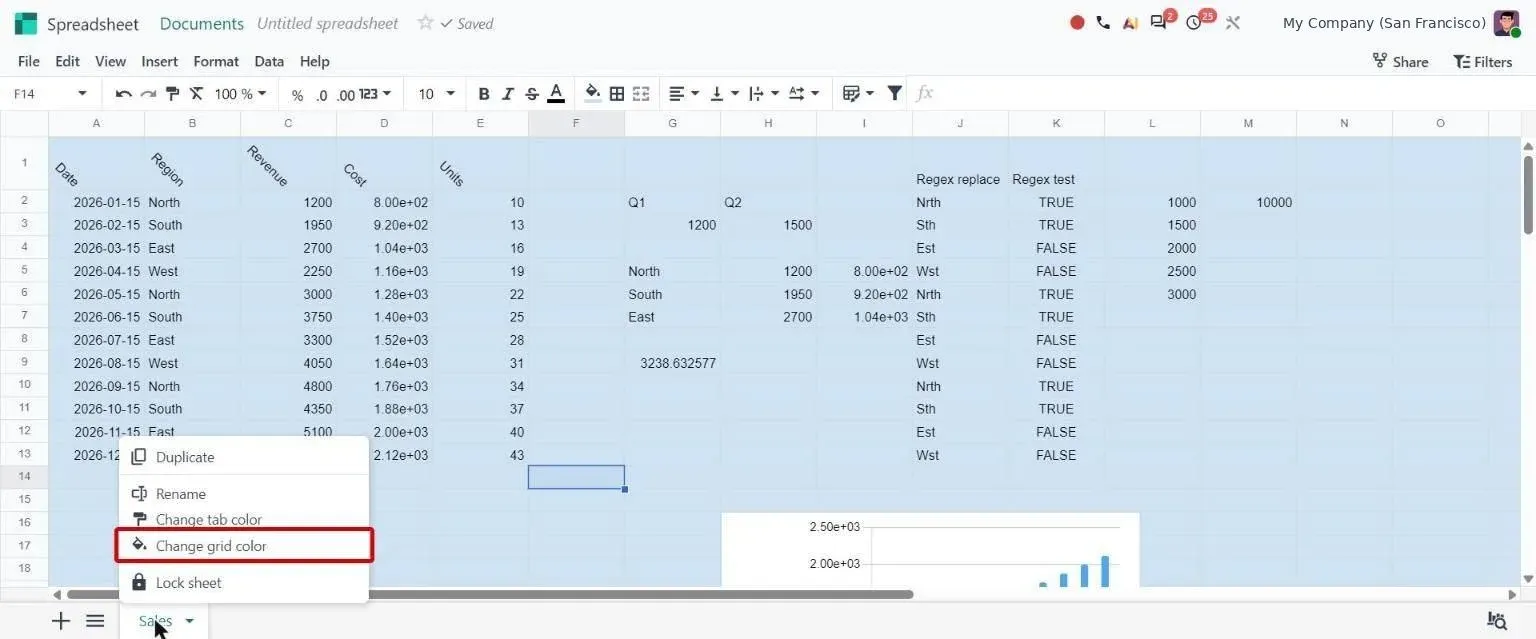1536x639 pixels.
Task: Open the Insert menu
Action: click(159, 61)
